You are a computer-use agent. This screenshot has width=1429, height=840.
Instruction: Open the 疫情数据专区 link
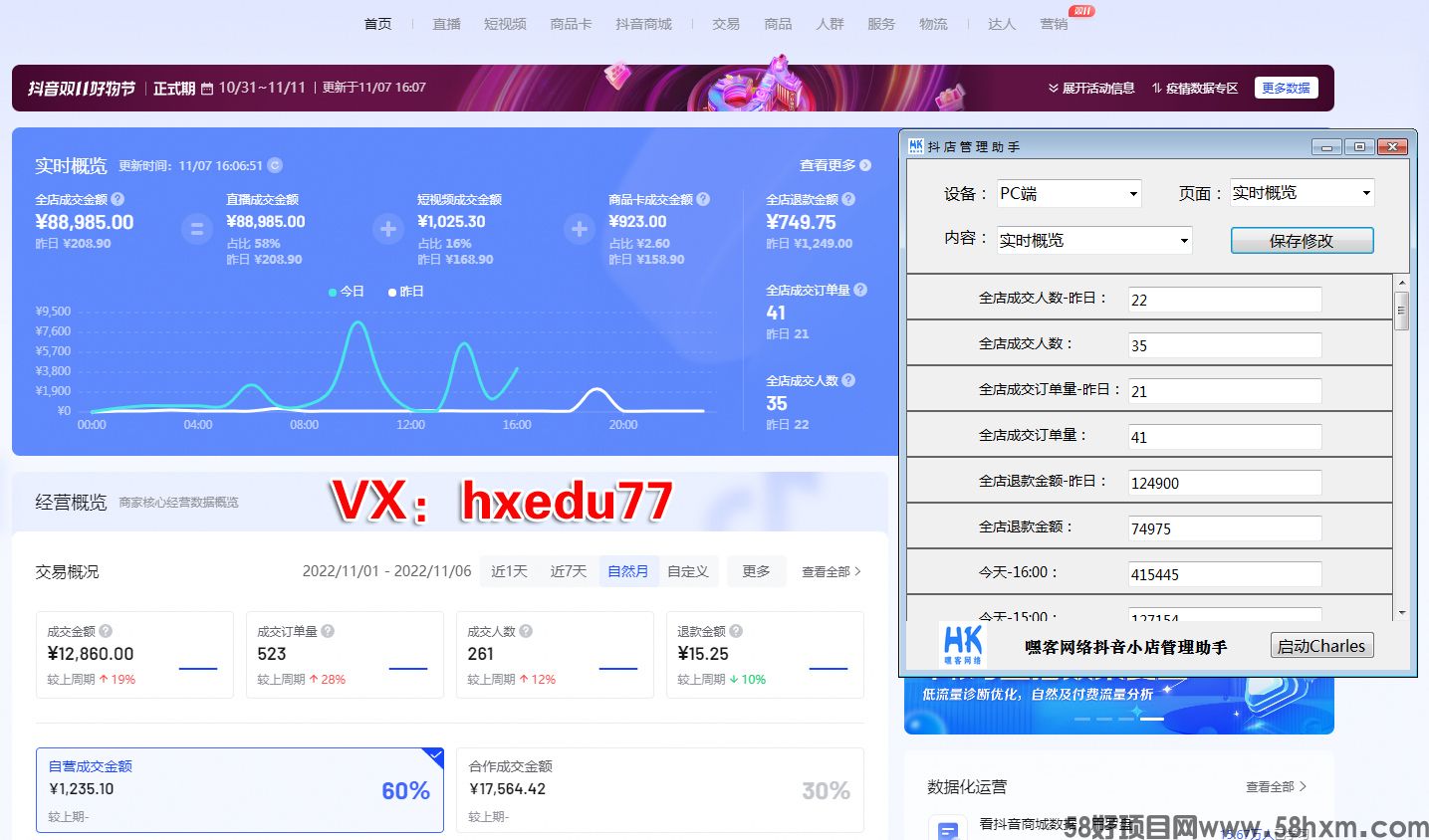[x=1195, y=88]
